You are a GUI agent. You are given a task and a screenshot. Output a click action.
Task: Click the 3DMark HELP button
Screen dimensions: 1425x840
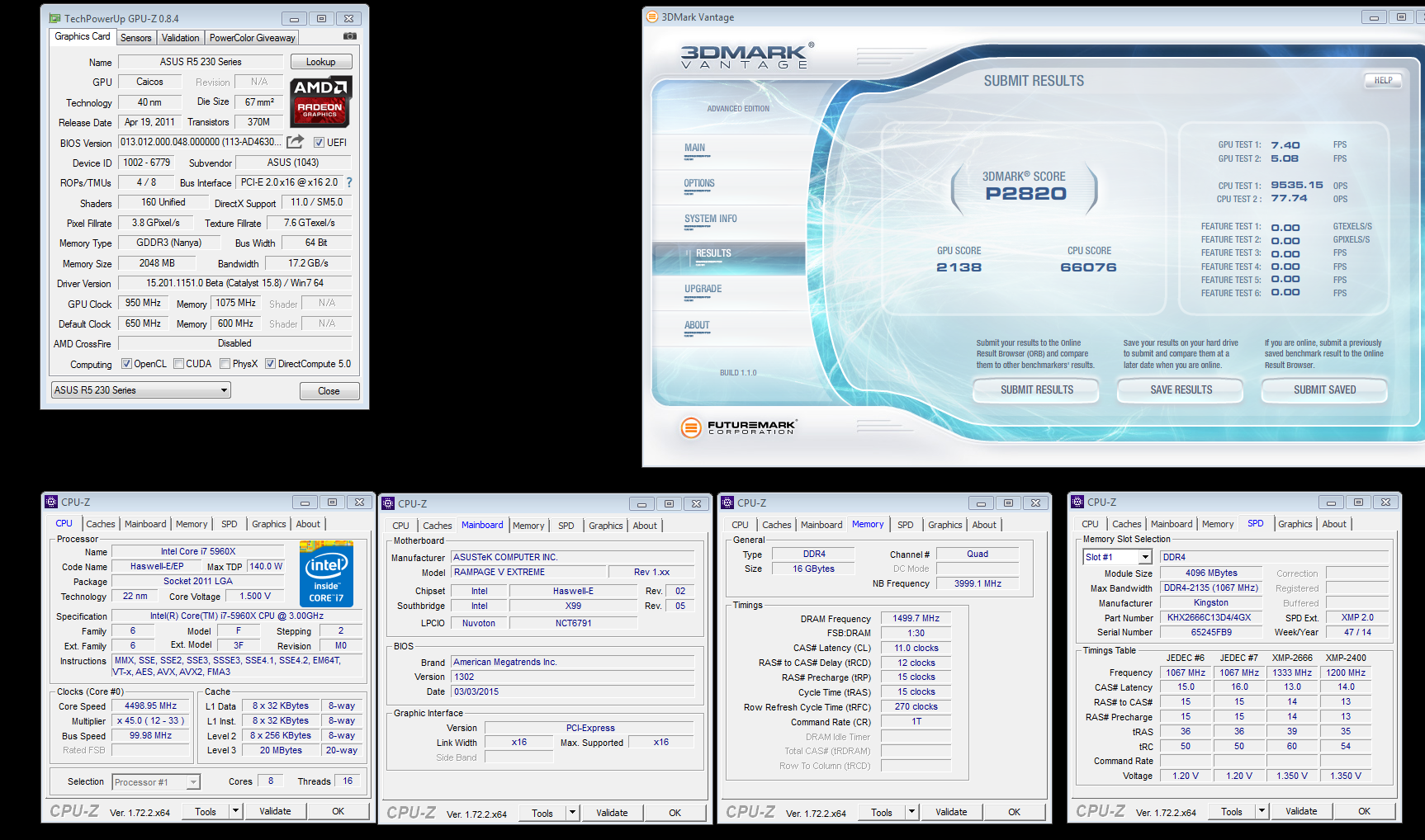coord(1383,80)
